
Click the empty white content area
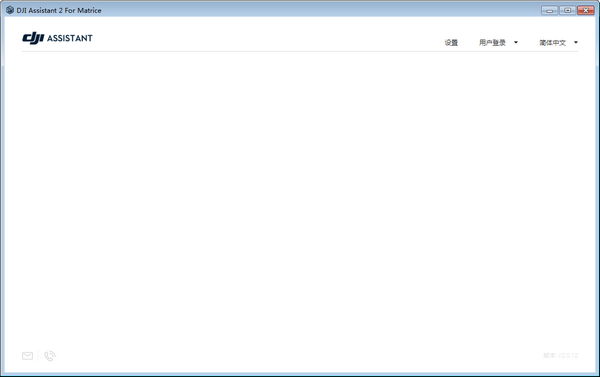(x=300, y=199)
